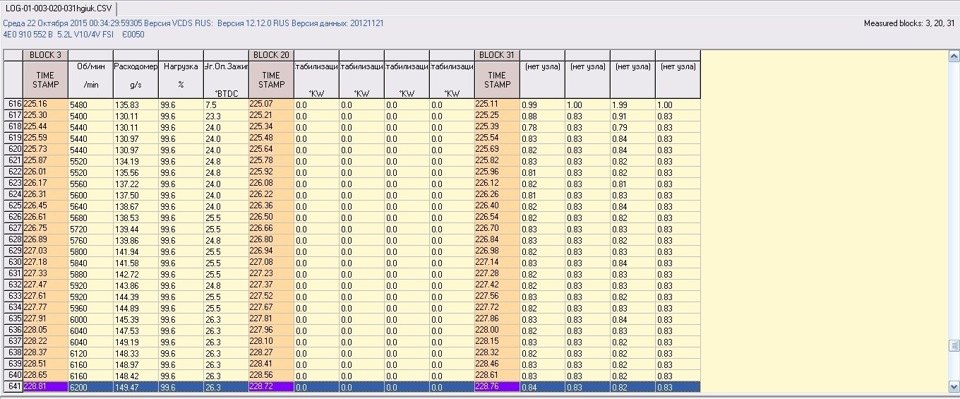Select row number 635
The image size is (960, 399).
tap(13, 319)
